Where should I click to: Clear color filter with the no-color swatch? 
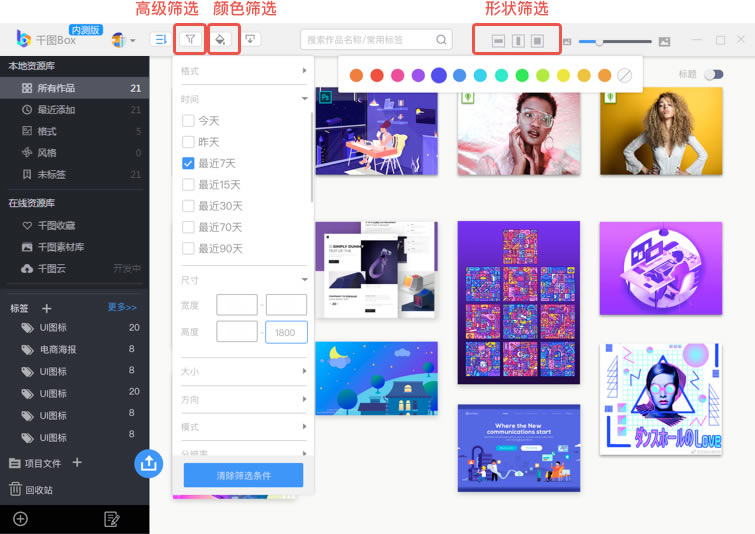click(625, 75)
